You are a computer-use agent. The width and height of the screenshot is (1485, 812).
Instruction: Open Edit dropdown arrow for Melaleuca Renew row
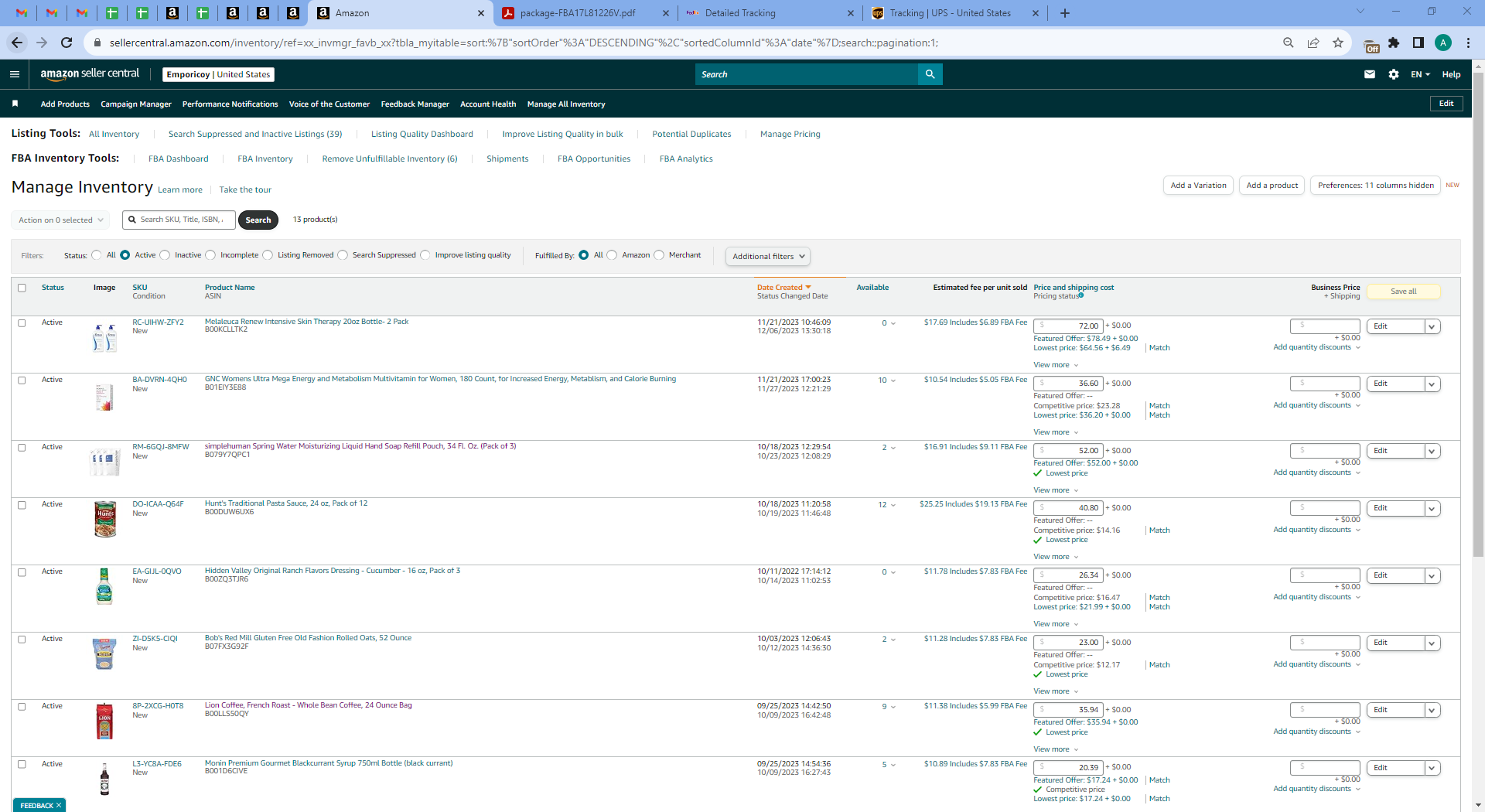(1432, 326)
